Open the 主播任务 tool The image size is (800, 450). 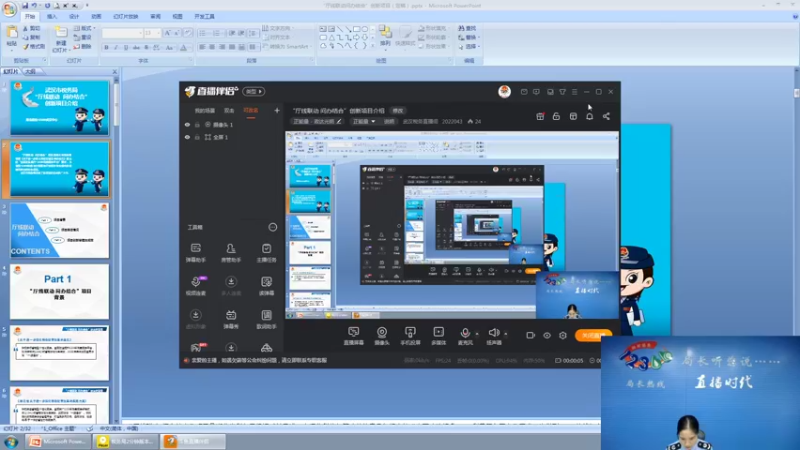pos(266,253)
